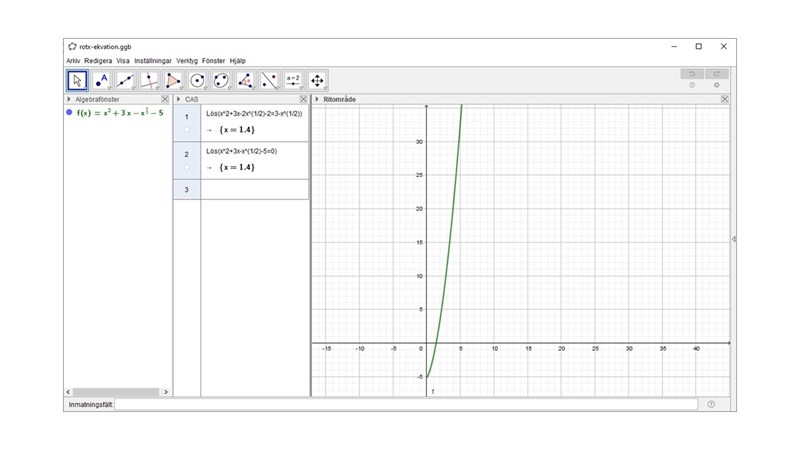Screen dimensions: 800x450
Task: Activate the Slider a=2 tool
Action: click(x=293, y=81)
